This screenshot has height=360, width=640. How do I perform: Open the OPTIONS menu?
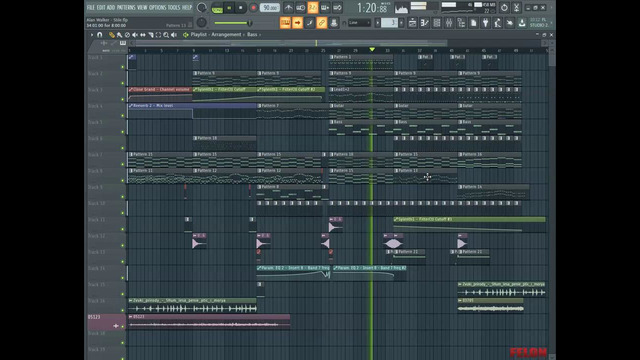point(158,7)
